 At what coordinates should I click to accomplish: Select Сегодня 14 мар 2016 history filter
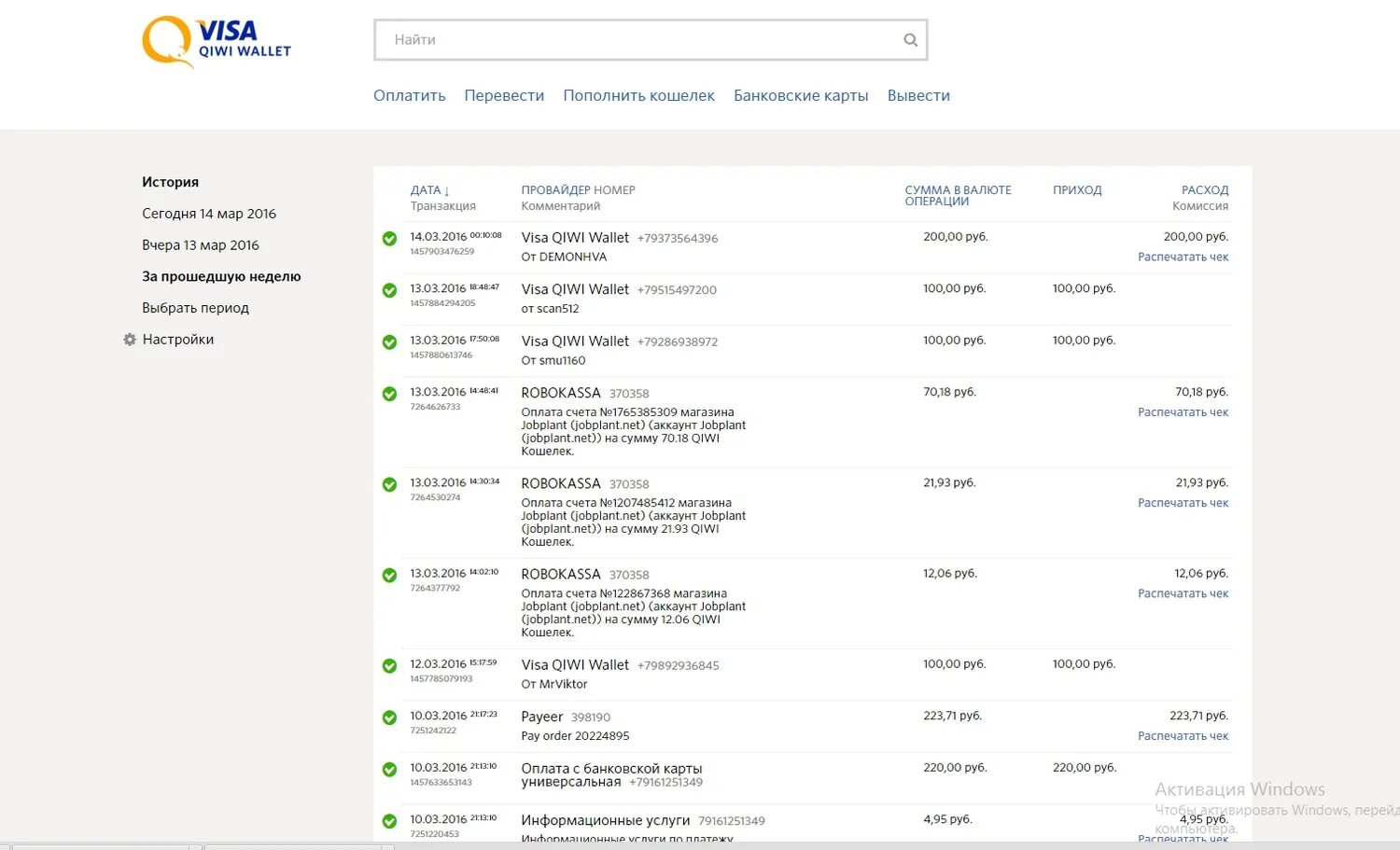point(209,214)
